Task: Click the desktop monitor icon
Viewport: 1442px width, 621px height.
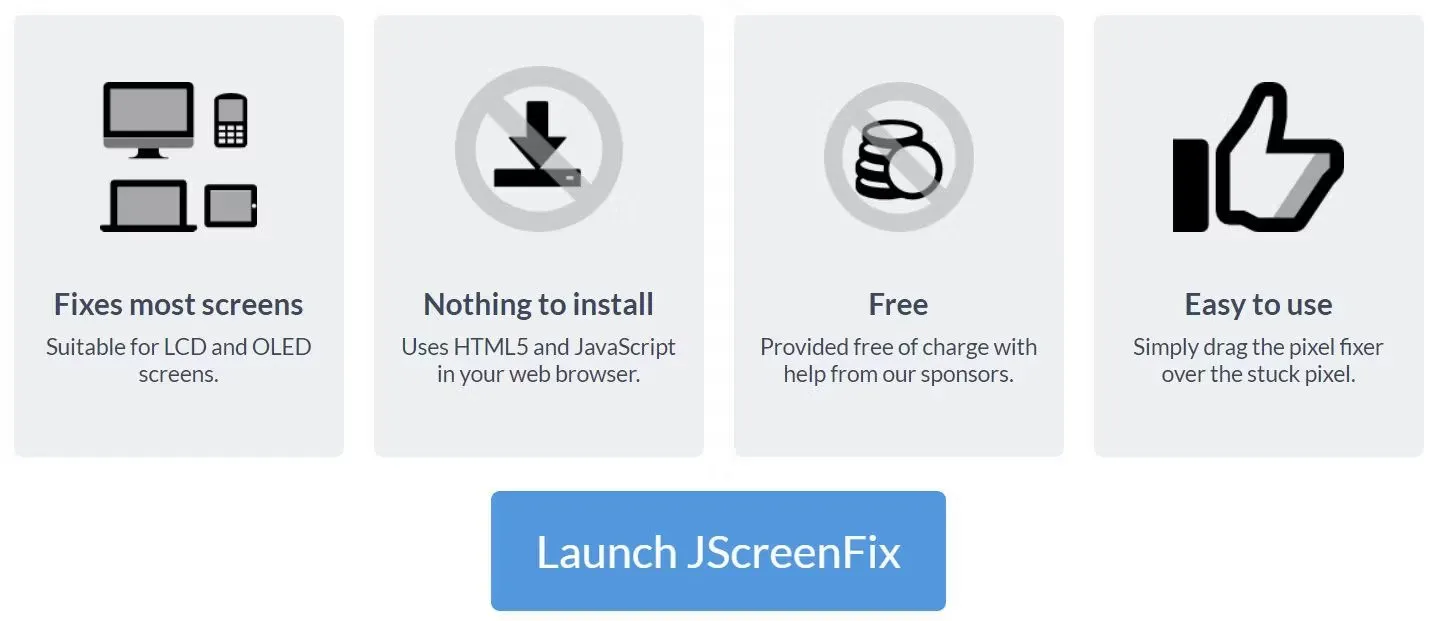Action: [x=148, y=119]
